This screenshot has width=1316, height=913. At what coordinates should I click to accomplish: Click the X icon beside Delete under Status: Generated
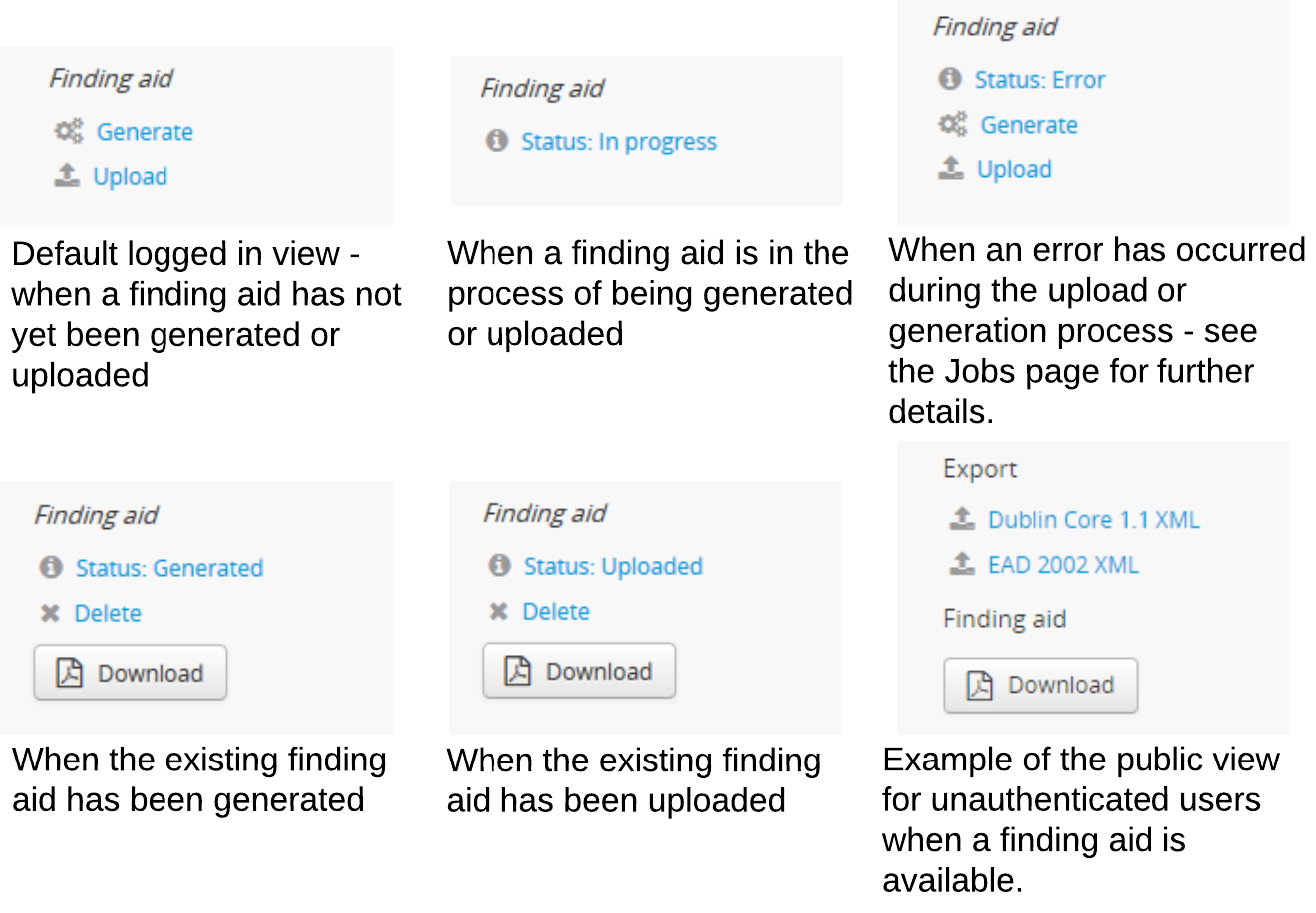[x=50, y=613]
